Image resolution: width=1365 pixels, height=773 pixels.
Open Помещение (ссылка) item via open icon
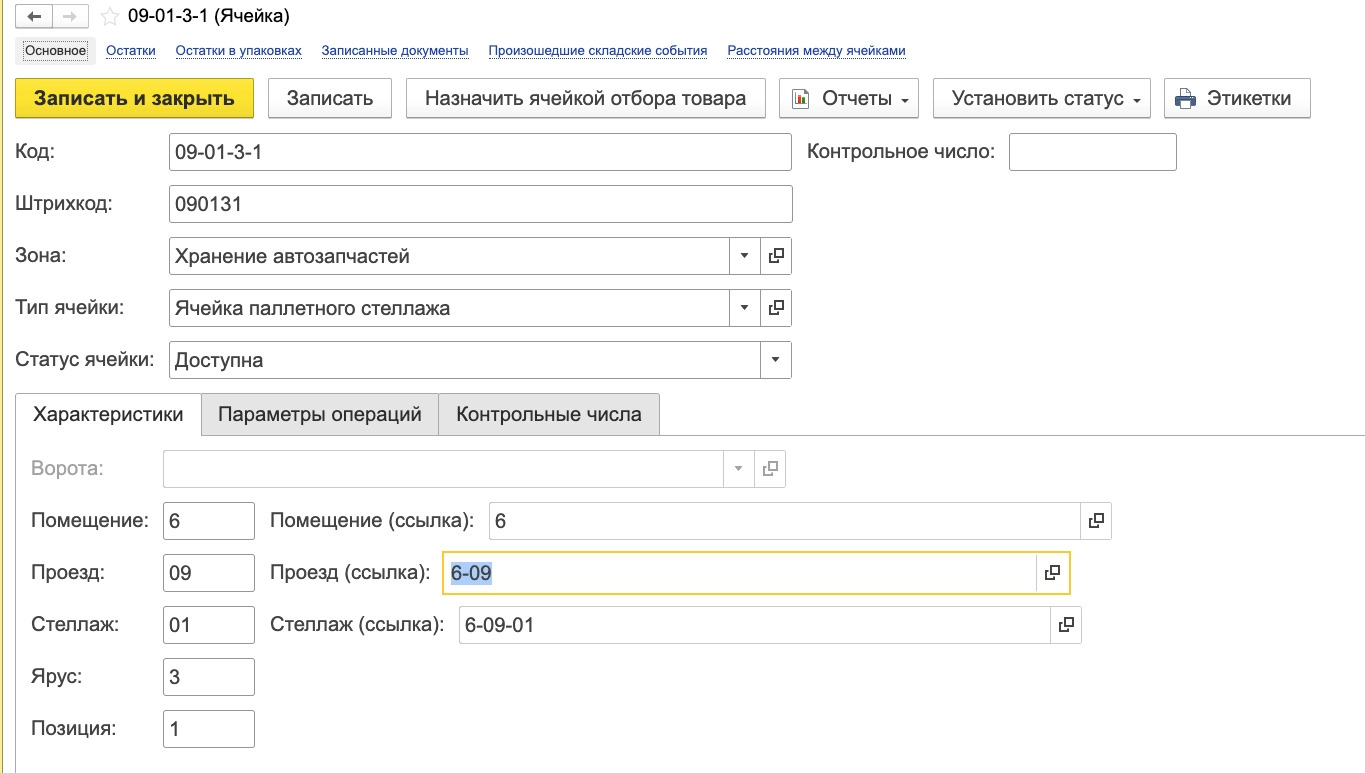tap(1096, 521)
